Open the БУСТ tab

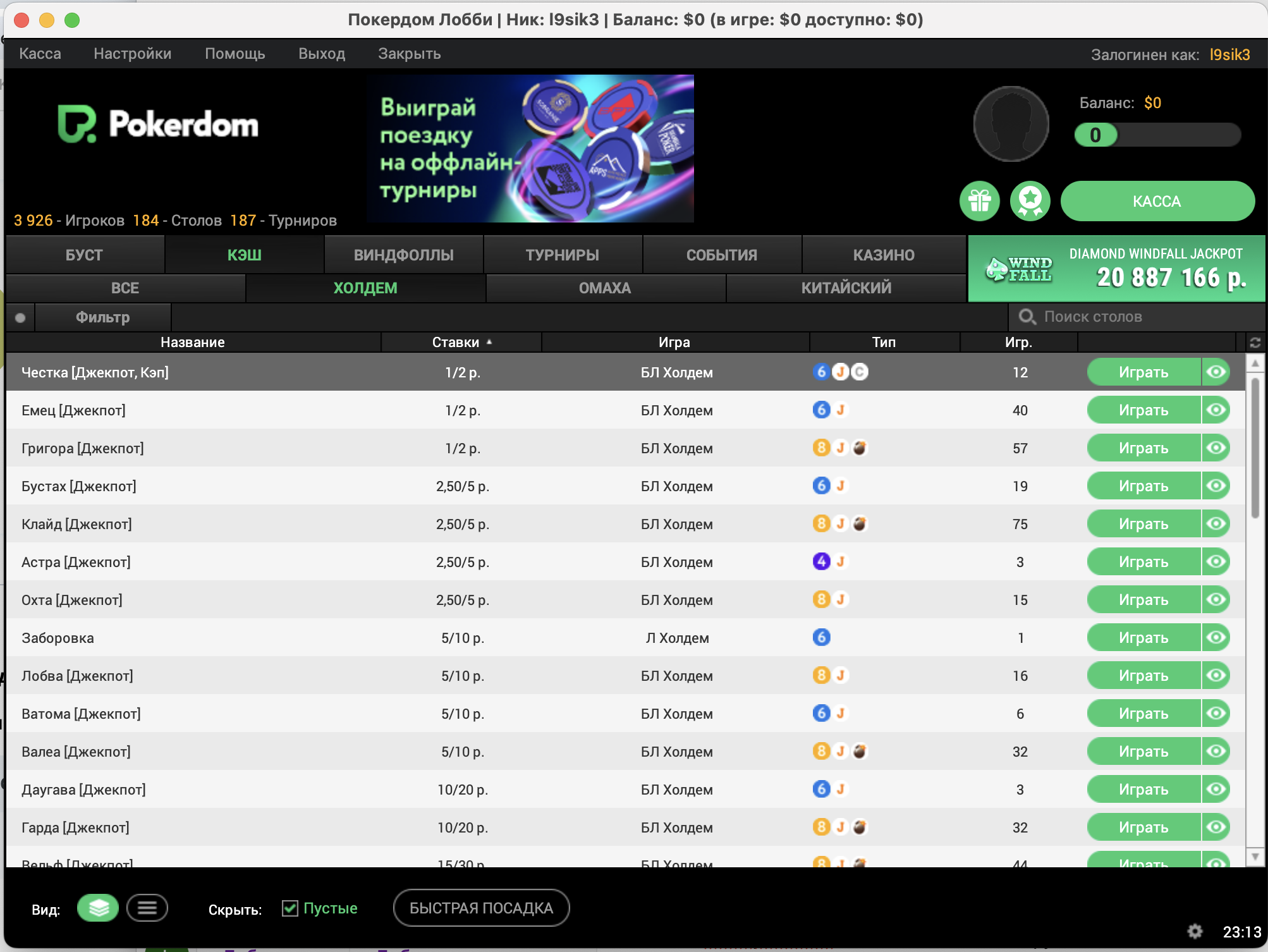pos(85,255)
